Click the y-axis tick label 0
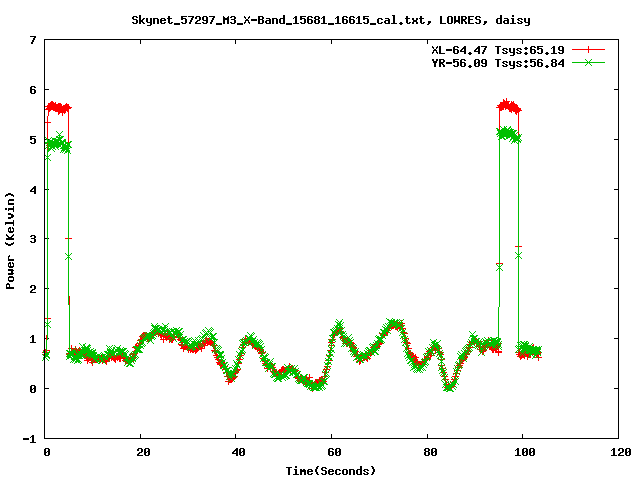This screenshot has height=480, width=640. click(x=33, y=389)
